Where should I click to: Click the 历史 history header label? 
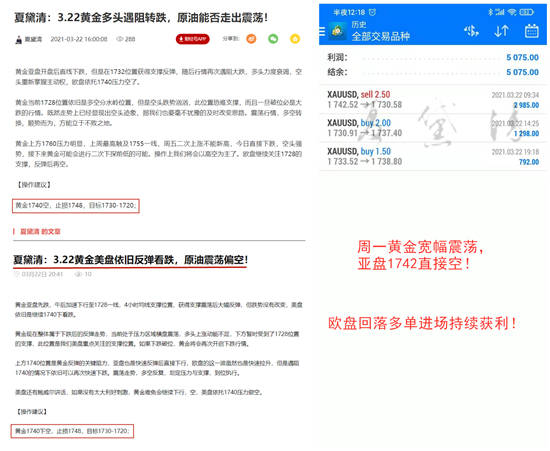click(x=359, y=25)
